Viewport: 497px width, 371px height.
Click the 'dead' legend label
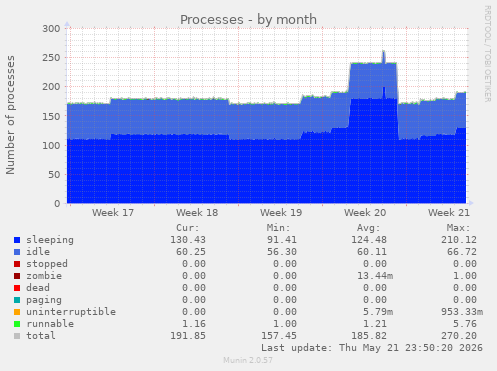tap(38, 288)
